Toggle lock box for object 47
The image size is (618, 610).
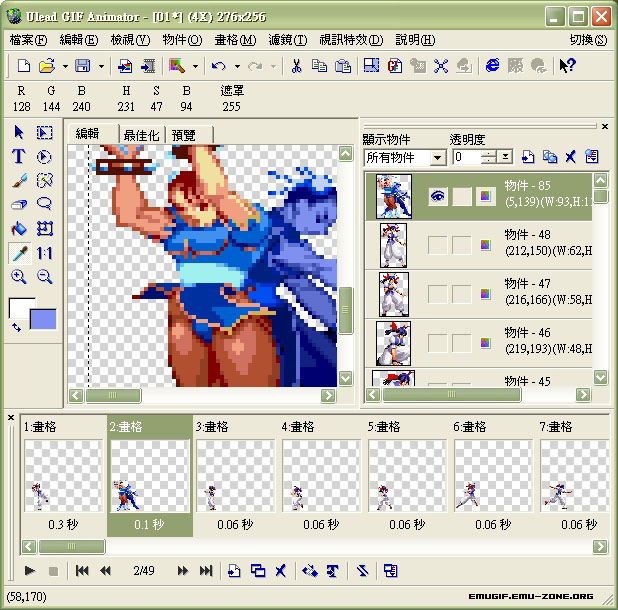[x=462, y=294]
